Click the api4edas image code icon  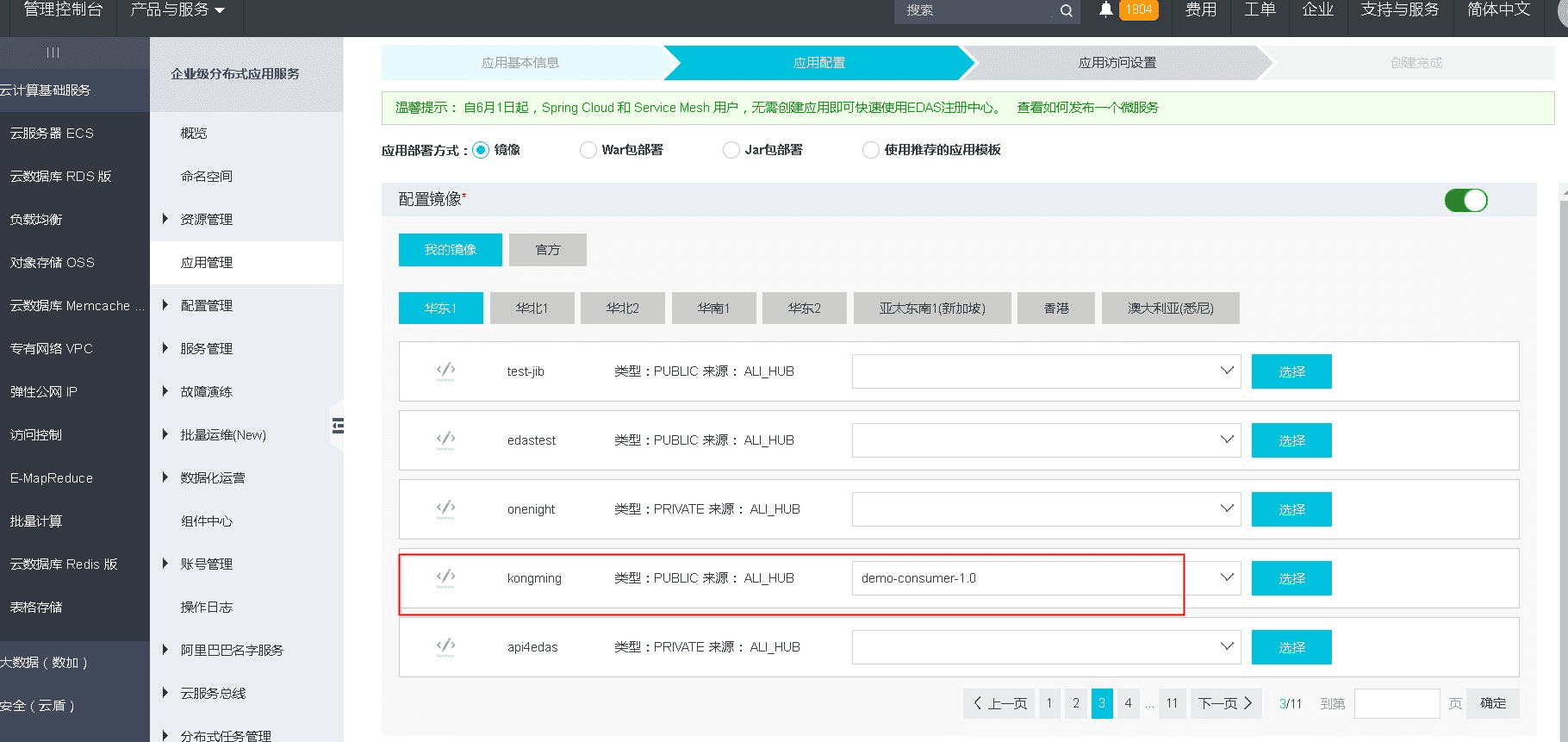pos(445,647)
